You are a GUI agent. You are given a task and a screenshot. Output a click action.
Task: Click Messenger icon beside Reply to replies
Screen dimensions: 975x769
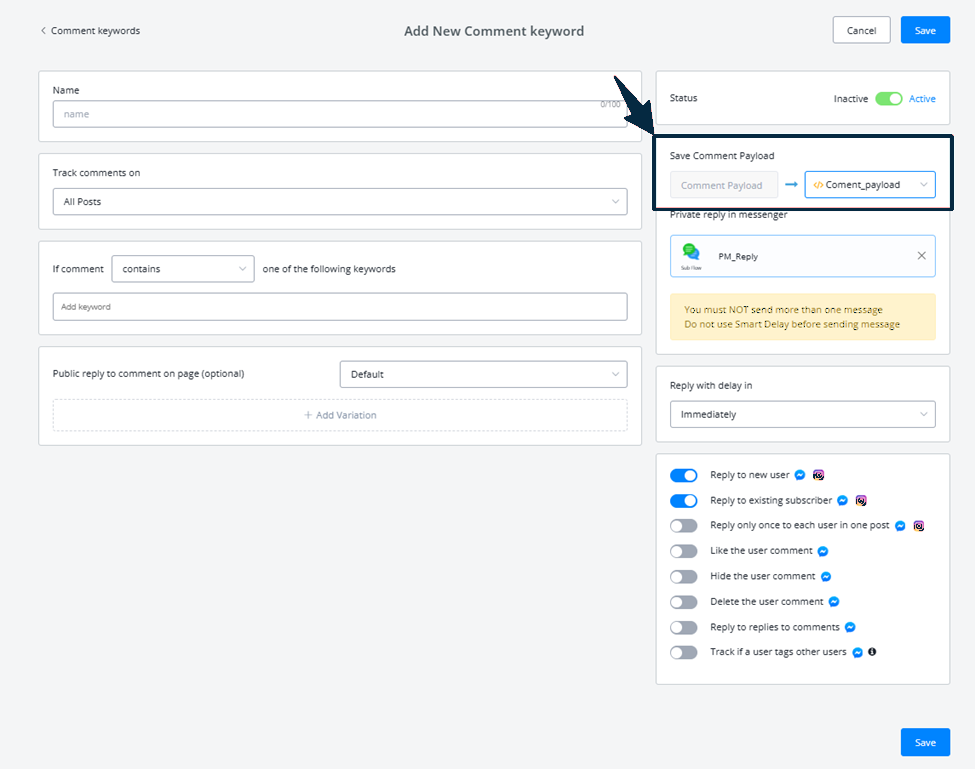850,627
